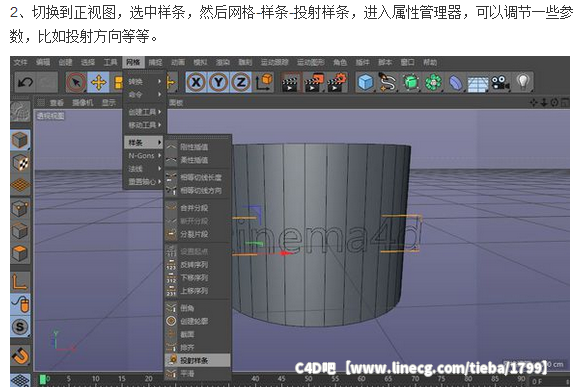Toggle Tweak mode mouse icon
581x387 pixels.
[x=20, y=304]
